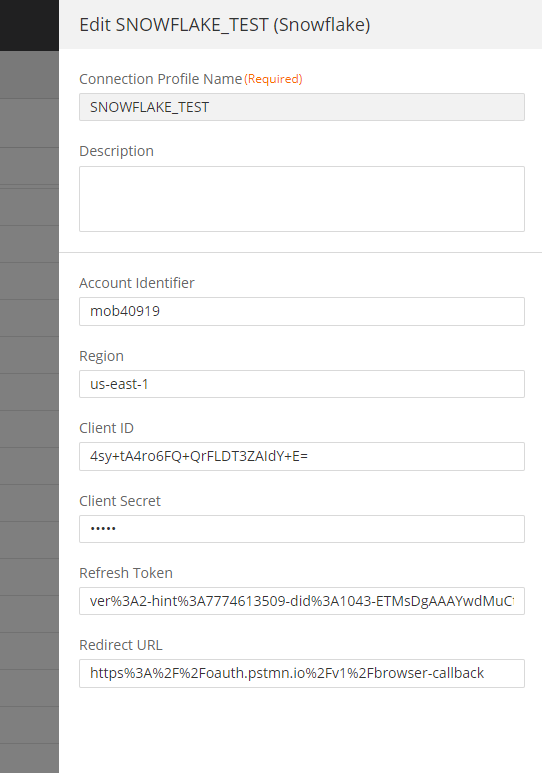Screen dimensions: 542x773
Task: Click the Account Identifier label
Action: (x=137, y=283)
